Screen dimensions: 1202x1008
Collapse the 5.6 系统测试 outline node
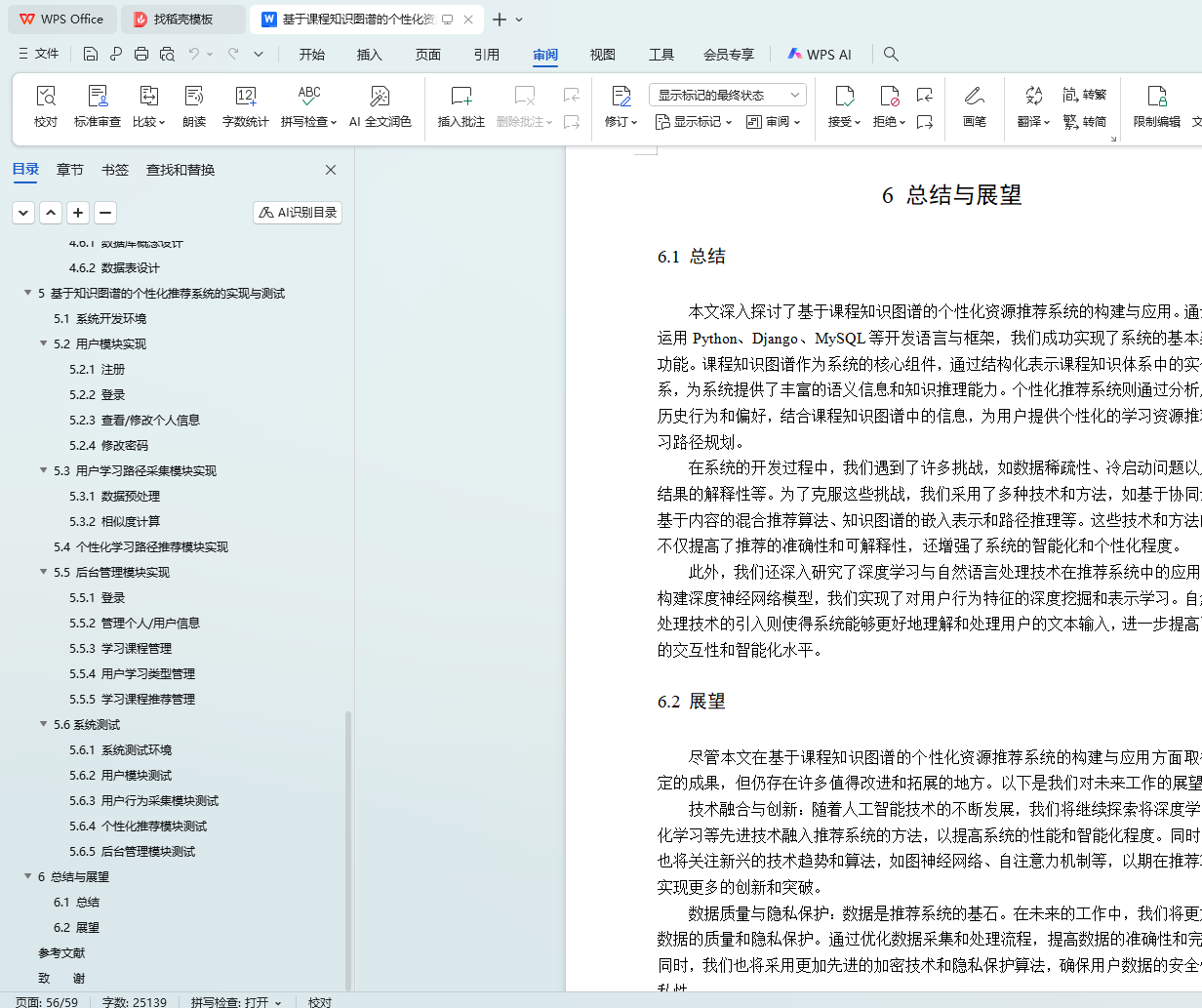pyautogui.click(x=43, y=724)
